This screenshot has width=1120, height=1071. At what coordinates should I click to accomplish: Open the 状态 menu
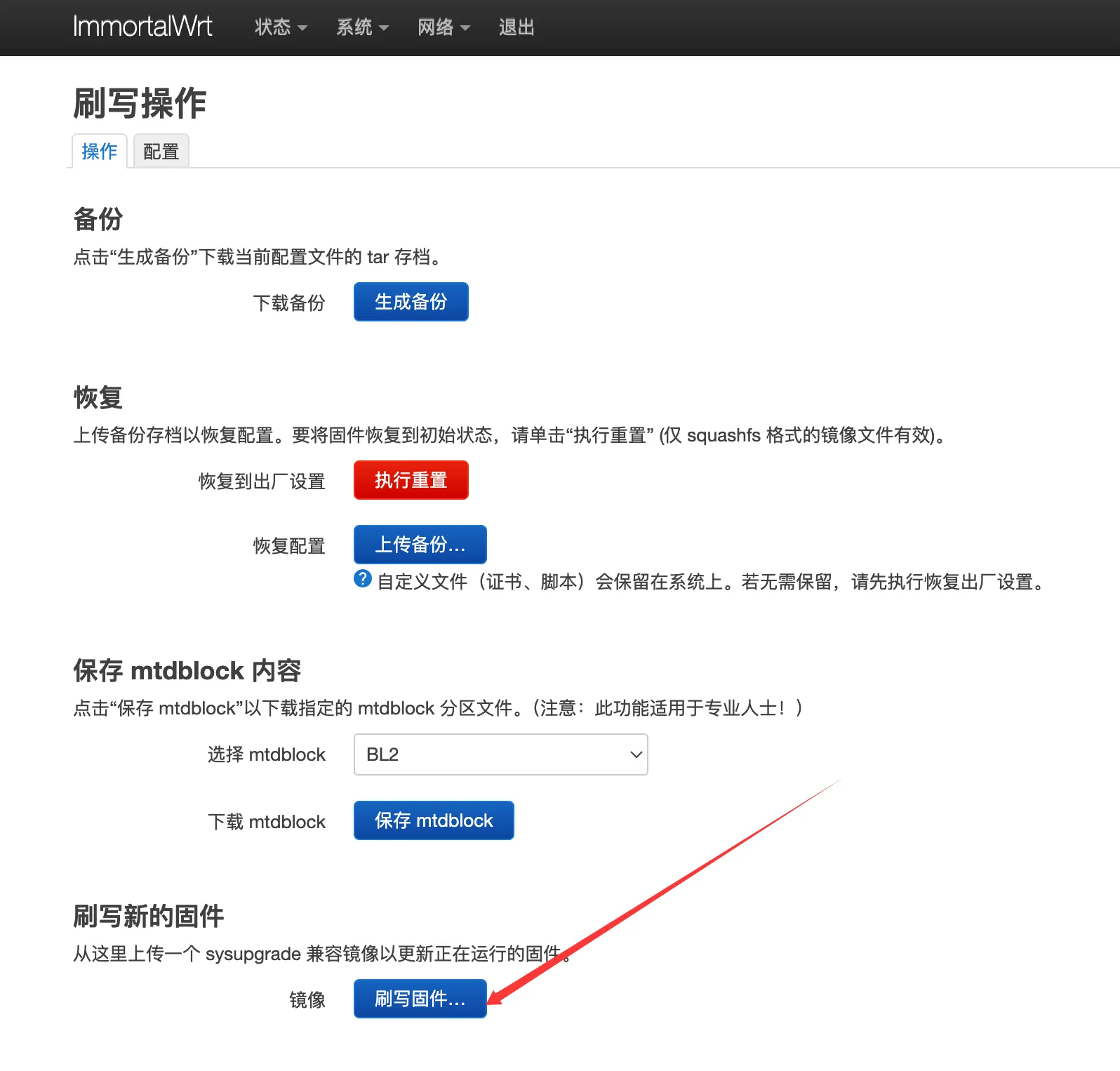point(281,27)
